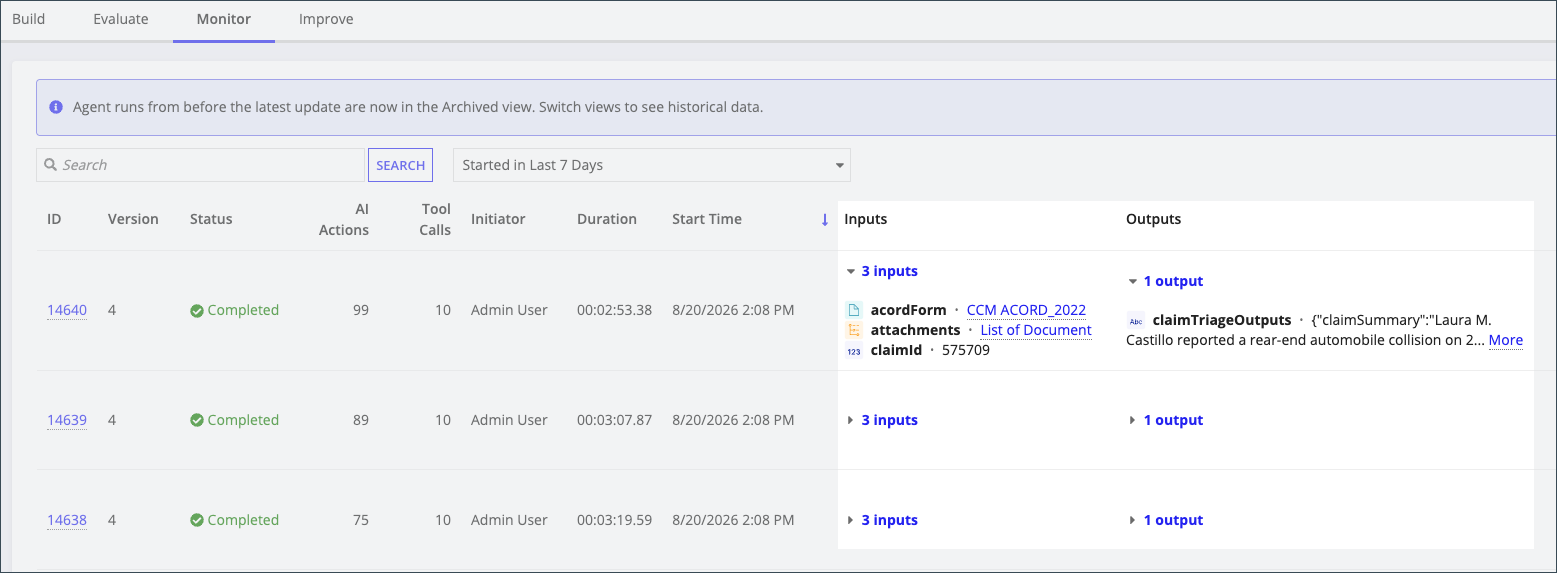
Task: Click the Status column header
Action: (211, 219)
